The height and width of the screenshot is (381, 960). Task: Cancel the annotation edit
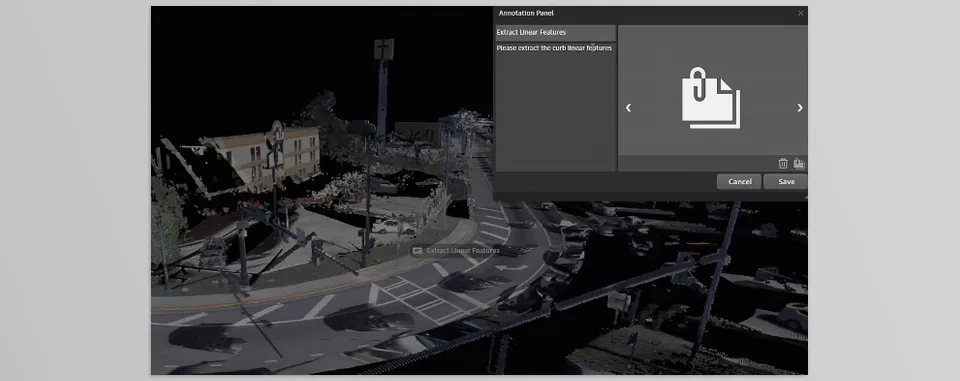pyautogui.click(x=740, y=182)
